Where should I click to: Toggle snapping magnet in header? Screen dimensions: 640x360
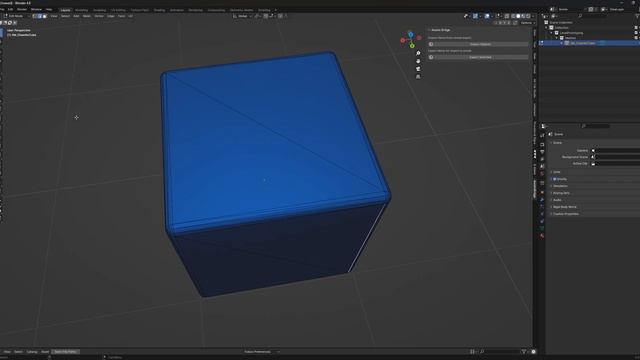tap(265, 16)
